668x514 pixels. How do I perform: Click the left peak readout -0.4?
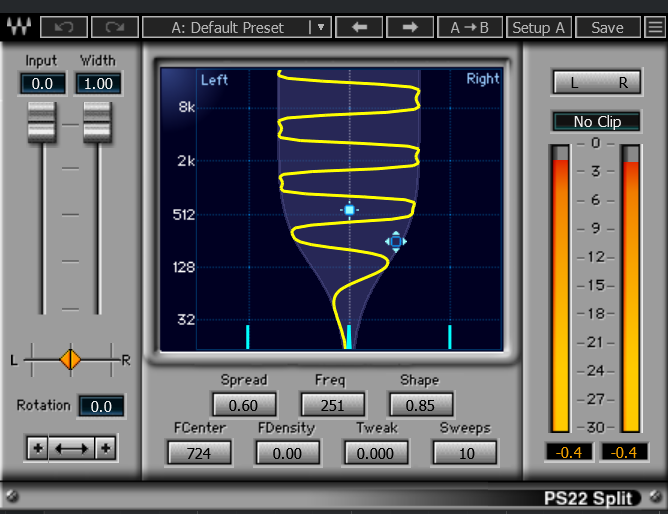[569, 452]
